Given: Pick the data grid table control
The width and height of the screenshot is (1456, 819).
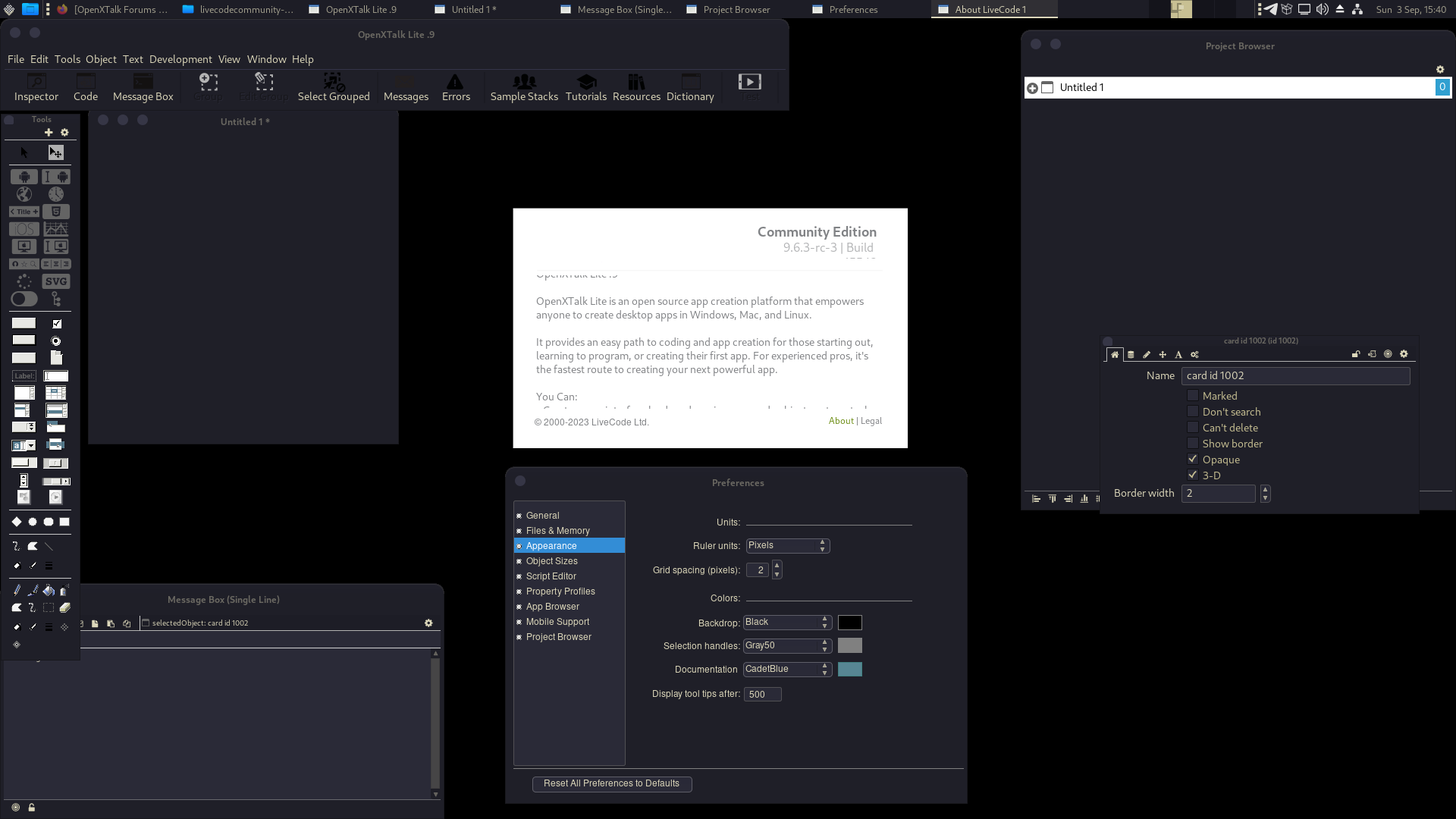Looking at the screenshot, I should click(x=56, y=393).
